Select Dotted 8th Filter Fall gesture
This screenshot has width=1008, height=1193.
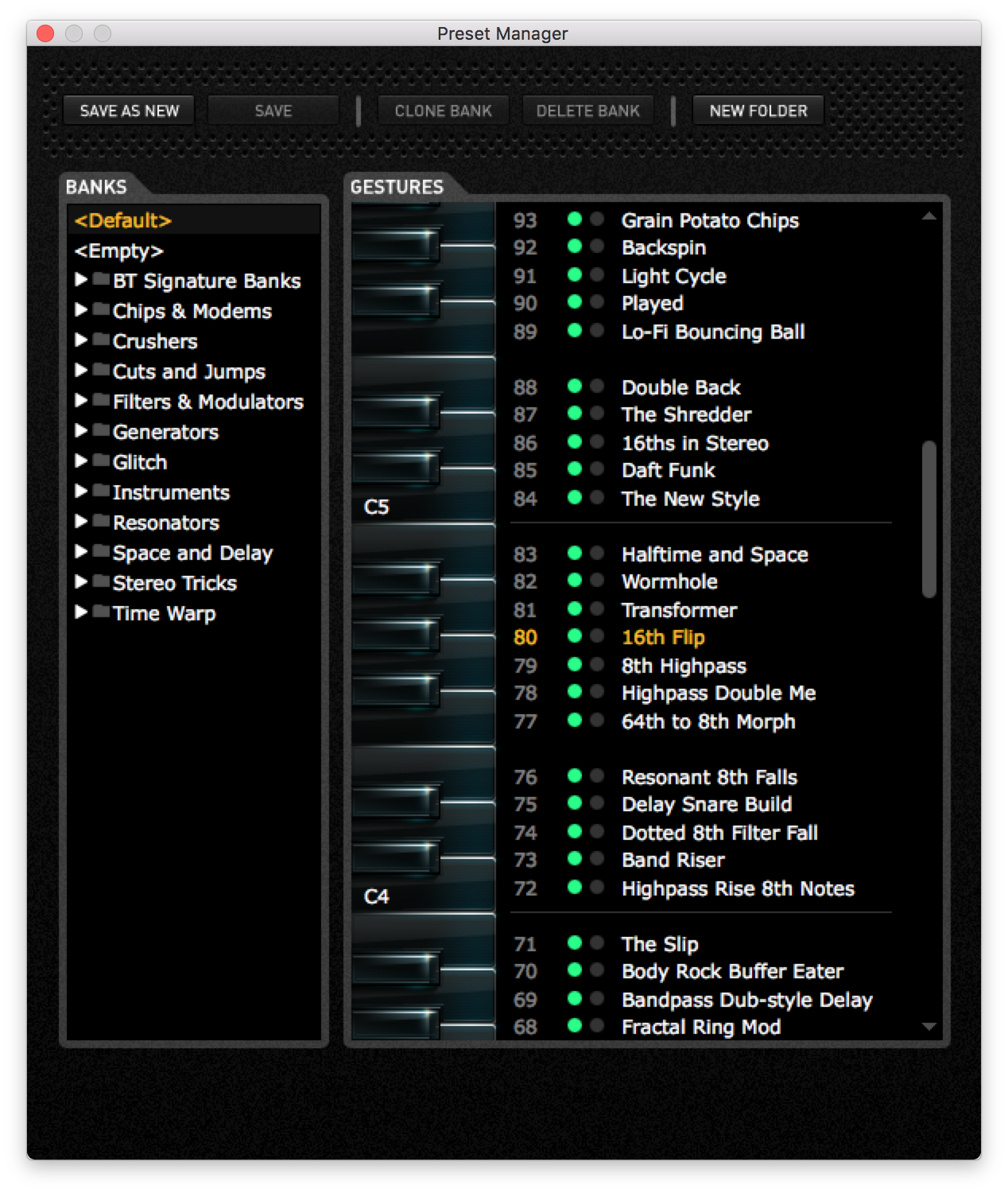coord(719,833)
